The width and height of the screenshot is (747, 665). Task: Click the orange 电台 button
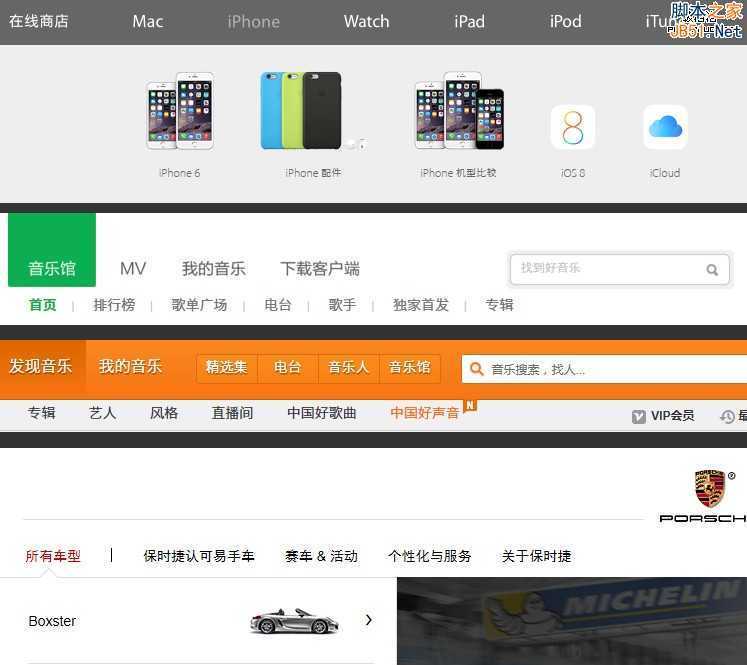pyautogui.click(x=288, y=368)
